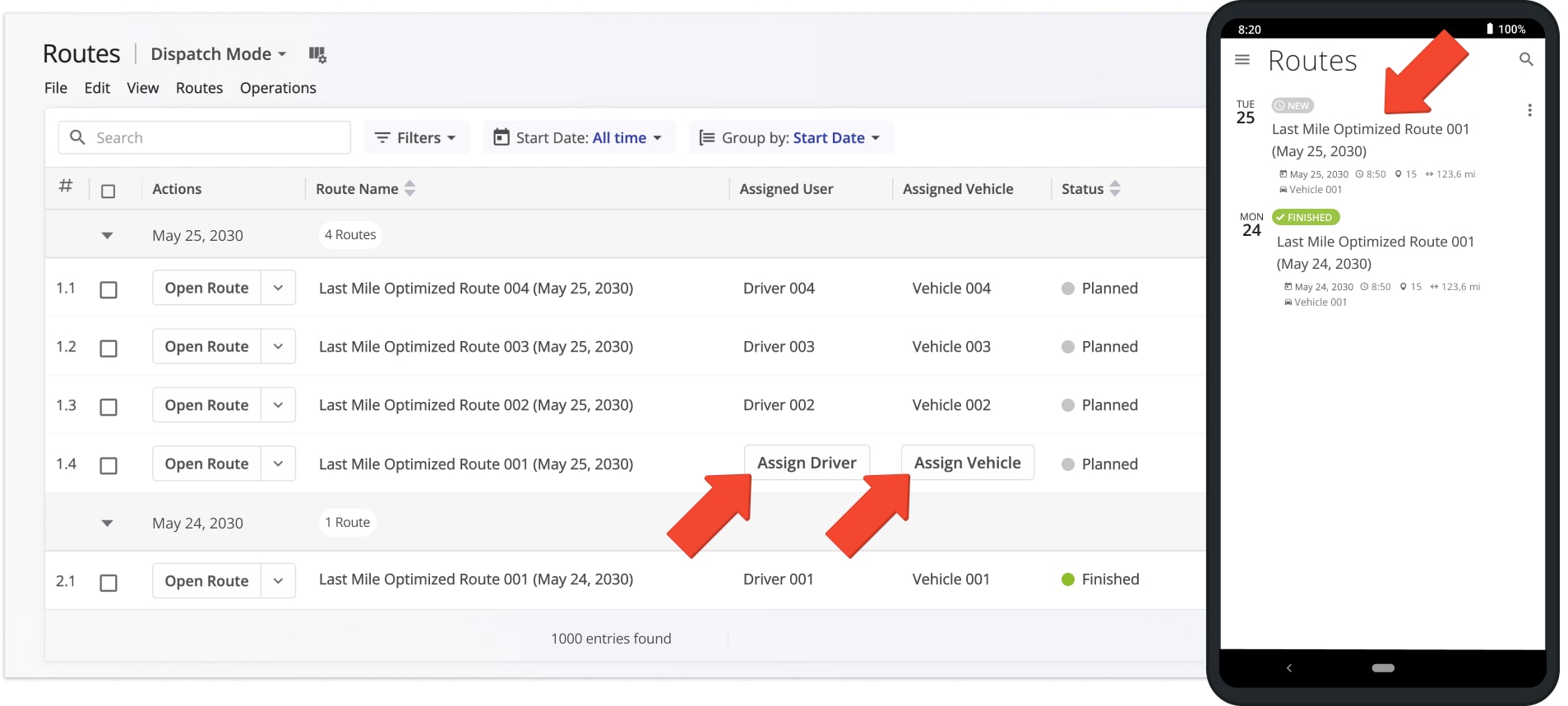
Task: Click the Assigned Vehicle column header
Action: tap(958, 189)
